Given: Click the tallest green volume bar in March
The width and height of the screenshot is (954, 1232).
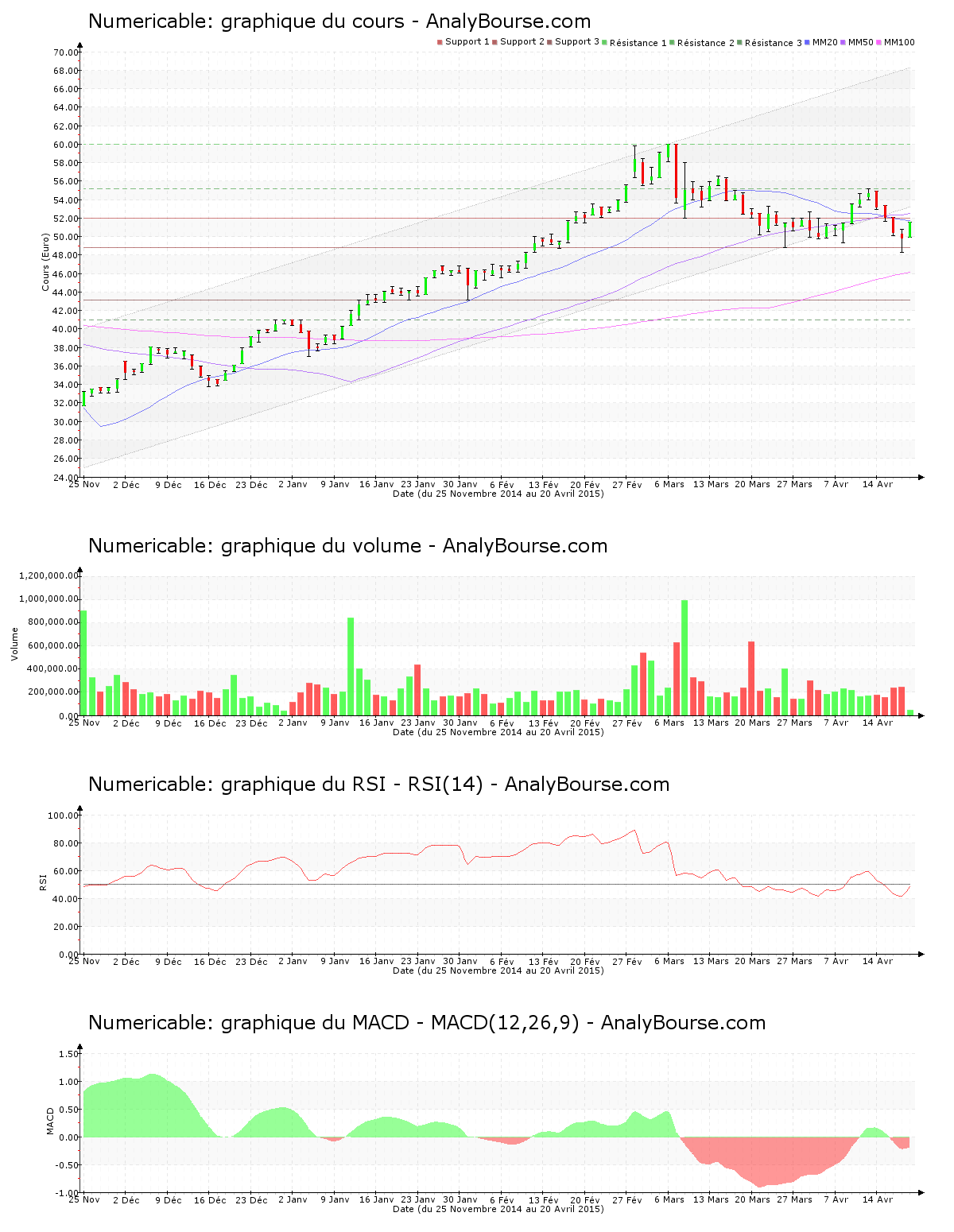Looking at the screenshot, I should [684, 658].
